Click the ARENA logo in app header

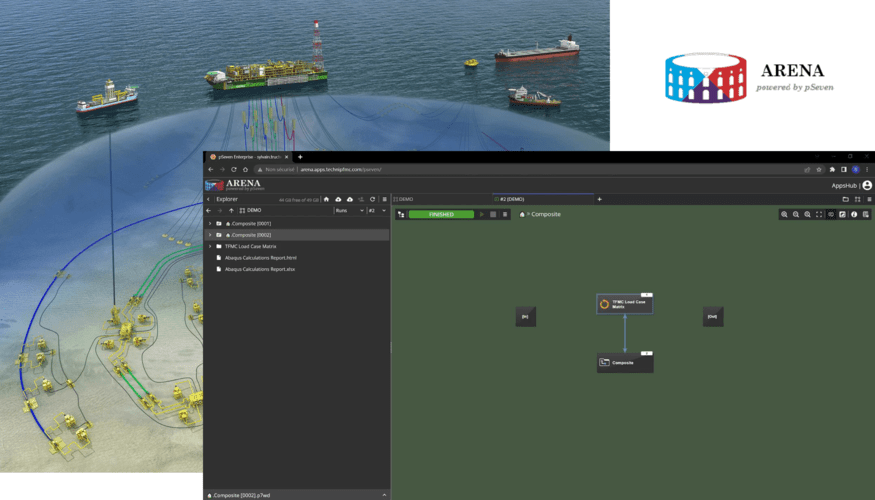(x=233, y=185)
